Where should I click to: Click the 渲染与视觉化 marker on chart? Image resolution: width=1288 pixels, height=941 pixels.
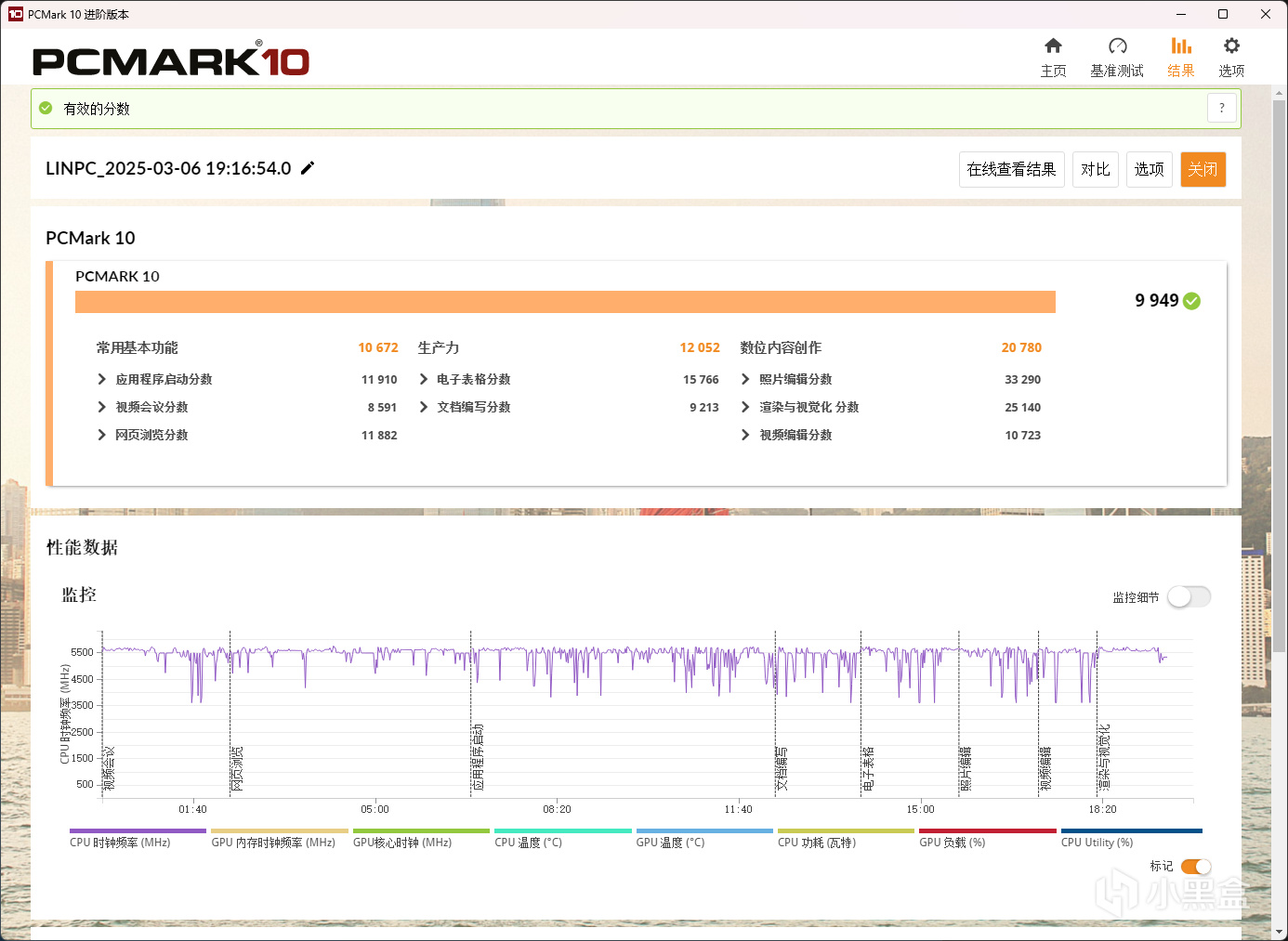click(x=1104, y=757)
